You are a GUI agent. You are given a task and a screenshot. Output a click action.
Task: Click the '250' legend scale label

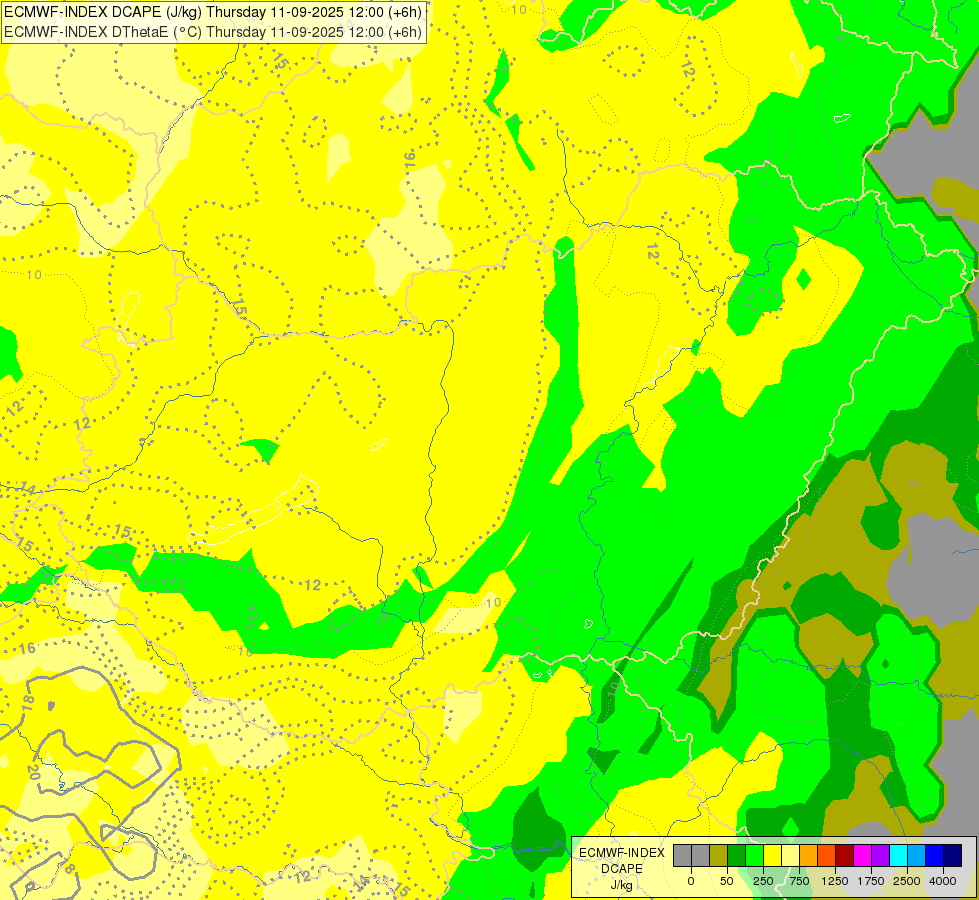[763, 881]
